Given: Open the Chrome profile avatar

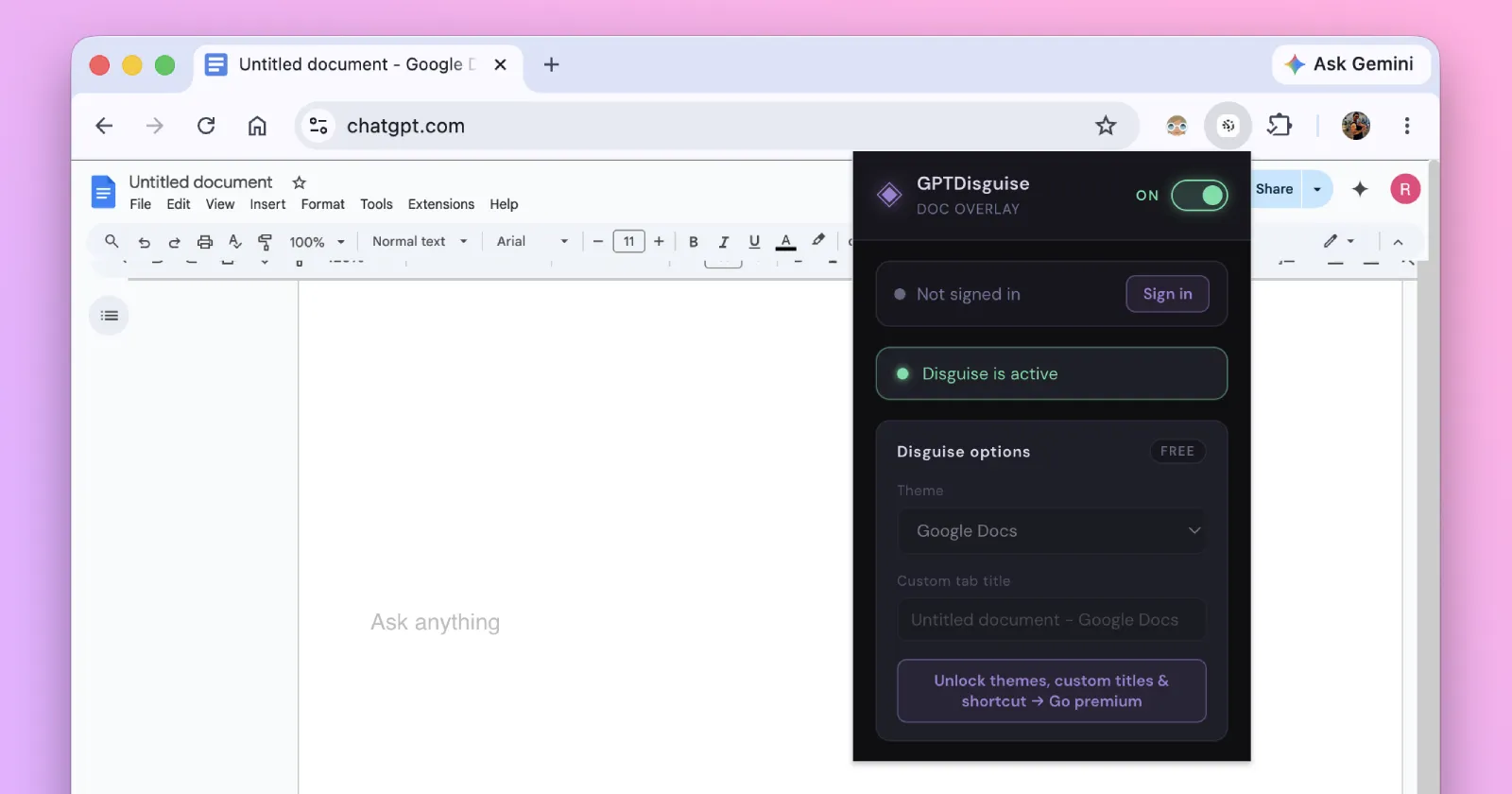Looking at the screenshot, I should click(1356, 126).
